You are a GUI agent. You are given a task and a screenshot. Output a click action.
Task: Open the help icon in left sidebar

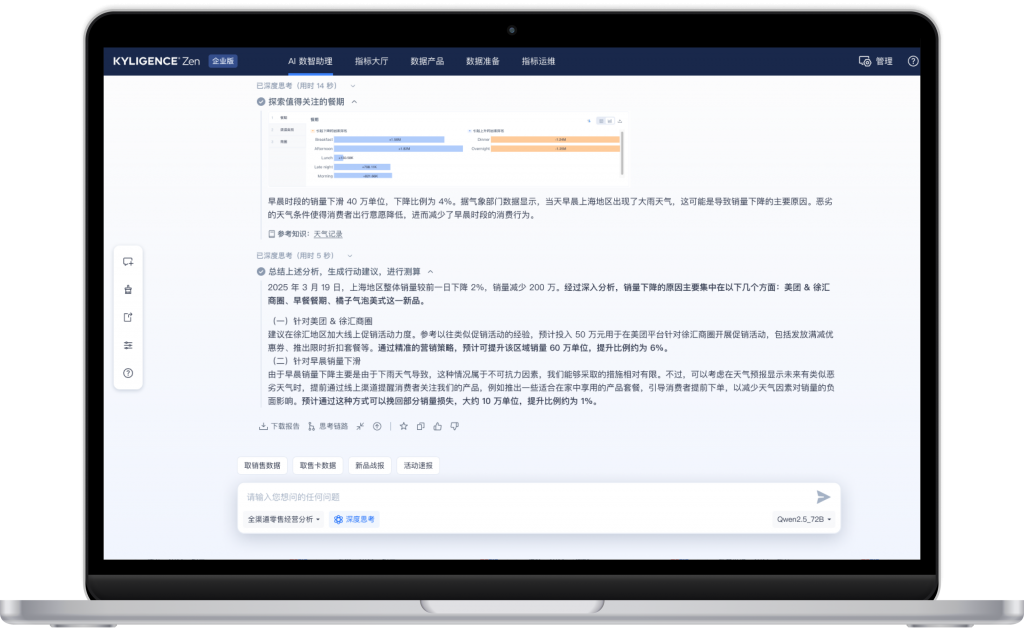(128, 374)
